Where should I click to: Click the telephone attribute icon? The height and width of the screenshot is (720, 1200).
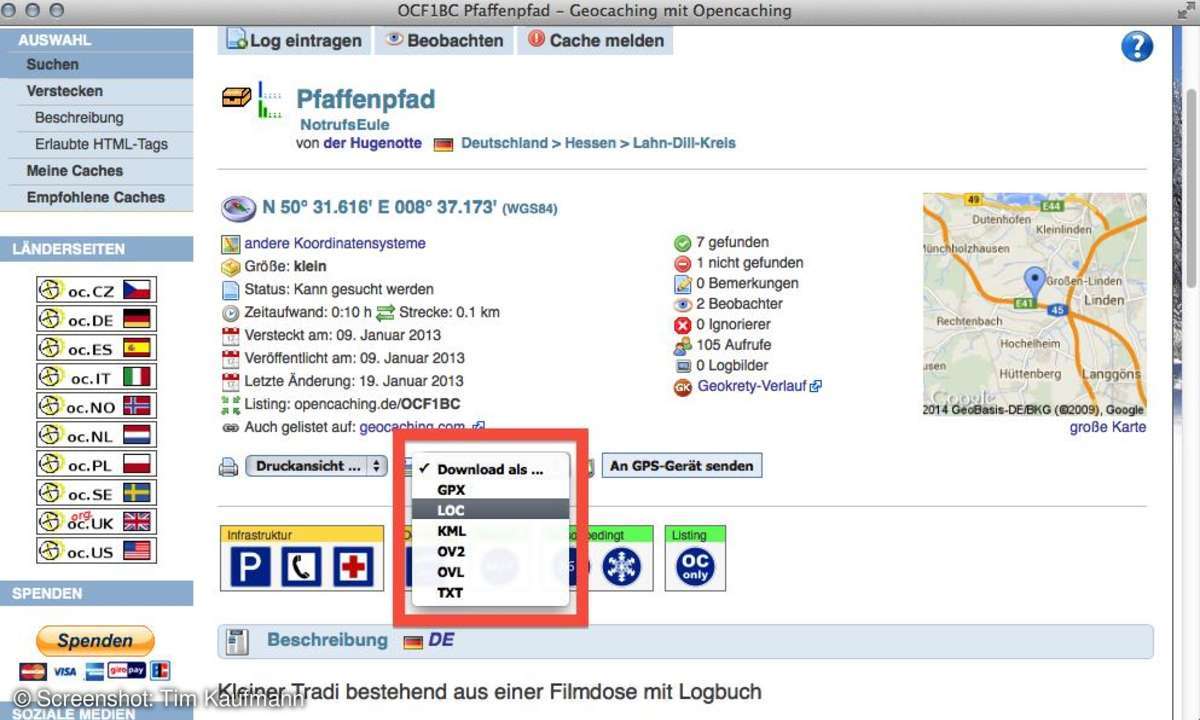(x=302, y=567)
